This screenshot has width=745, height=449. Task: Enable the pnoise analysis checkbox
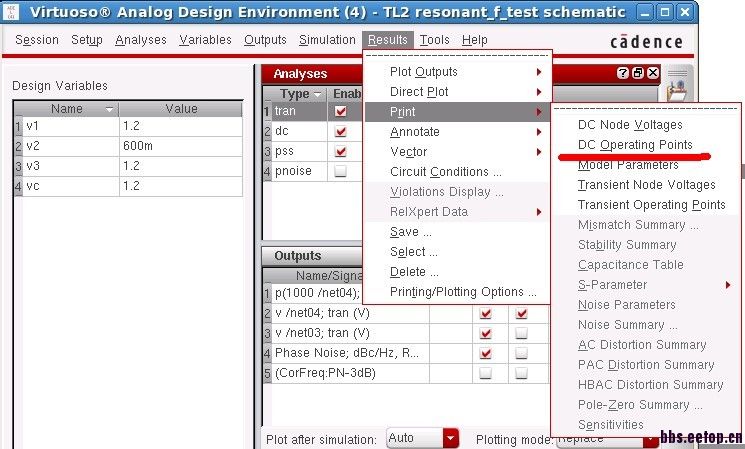click(x=340, y=171)
